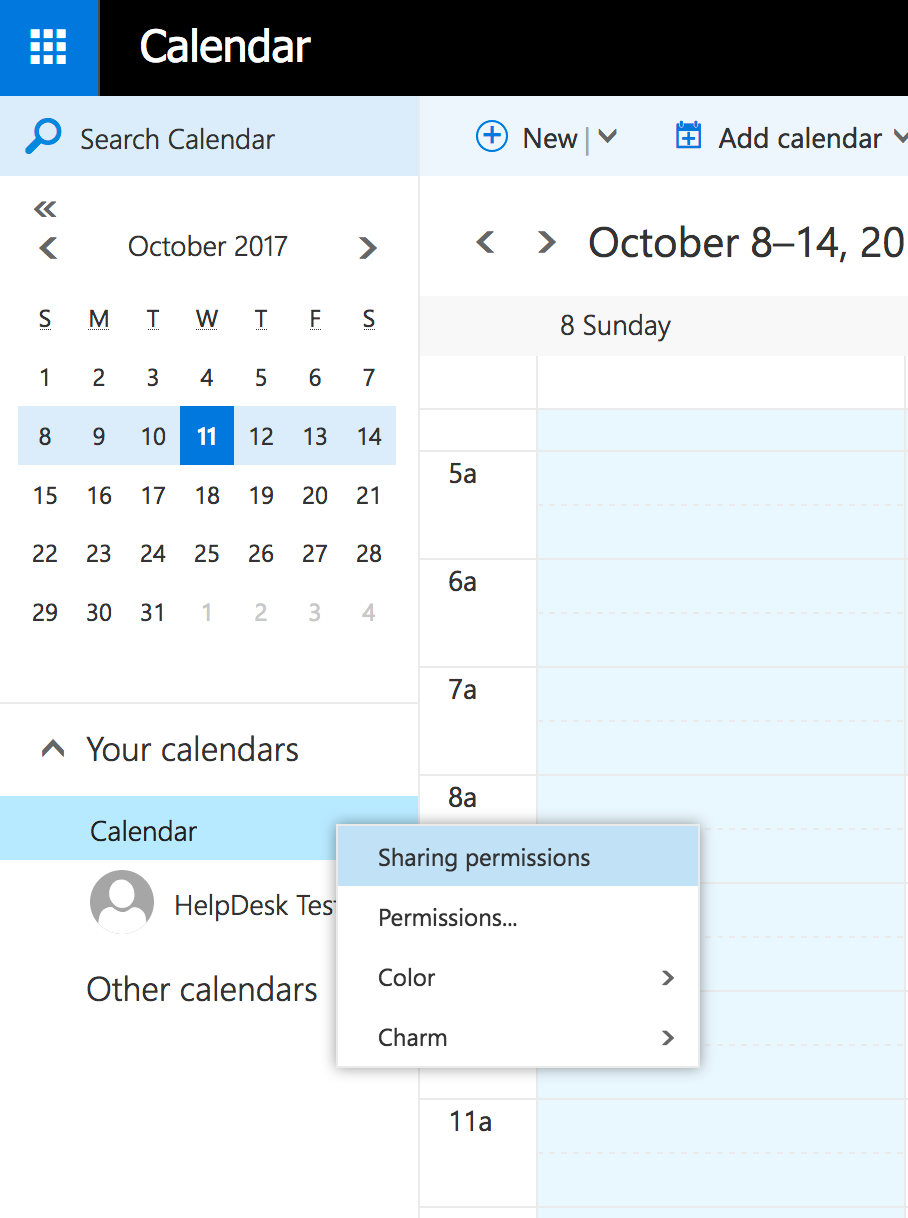Select October 18 in the mini calendar
The height and width of the screenshot is (1218, 908).
tap(207, 495)
